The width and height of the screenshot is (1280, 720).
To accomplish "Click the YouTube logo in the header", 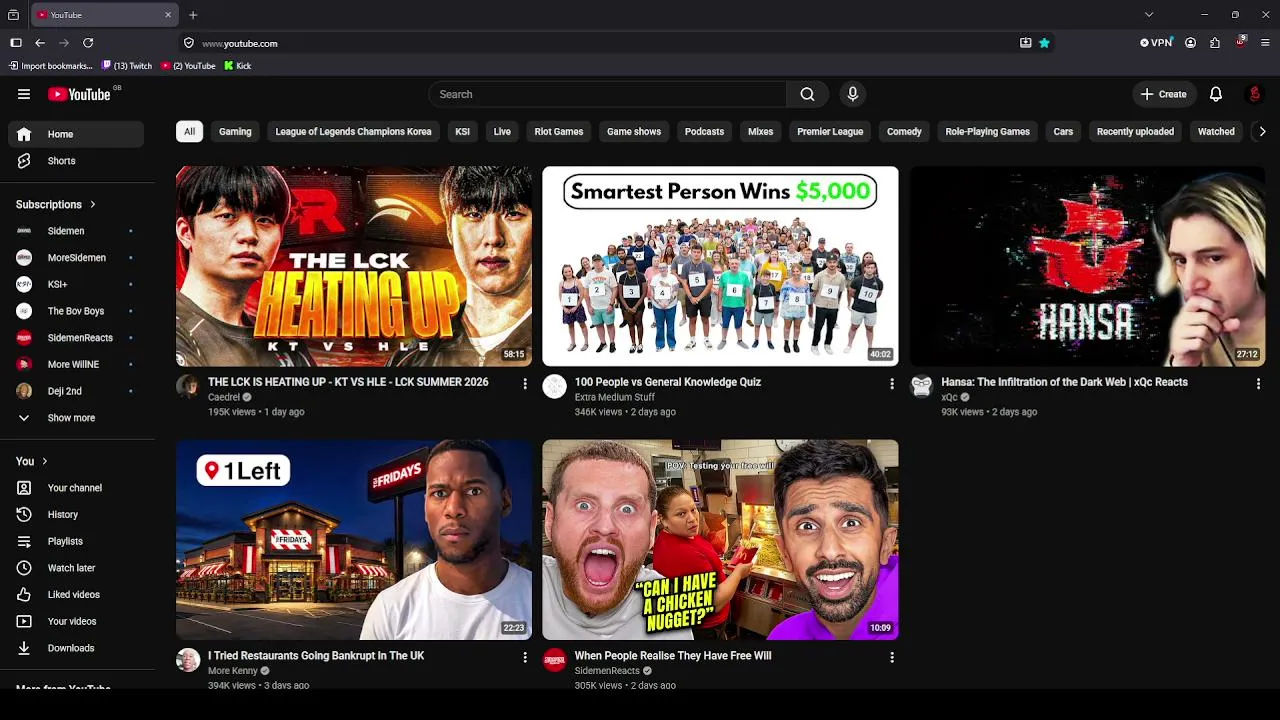I will 79,94.
